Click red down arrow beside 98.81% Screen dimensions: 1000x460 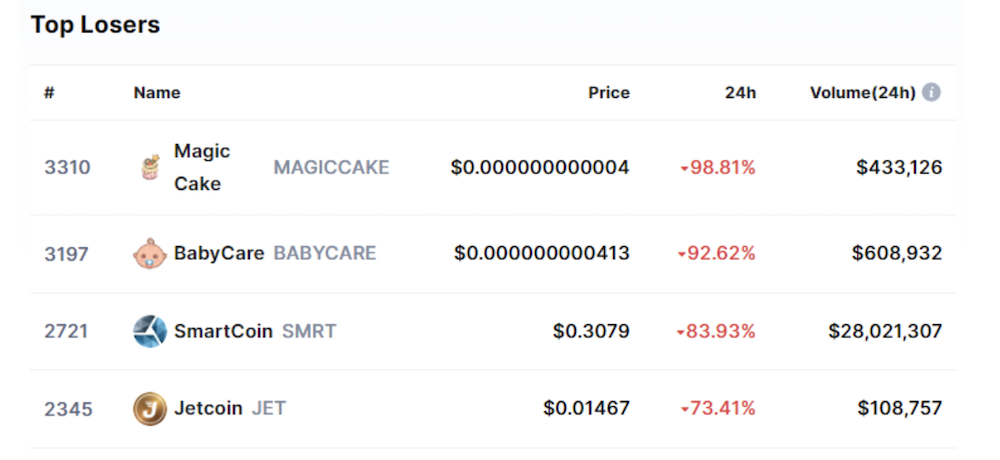684,169
